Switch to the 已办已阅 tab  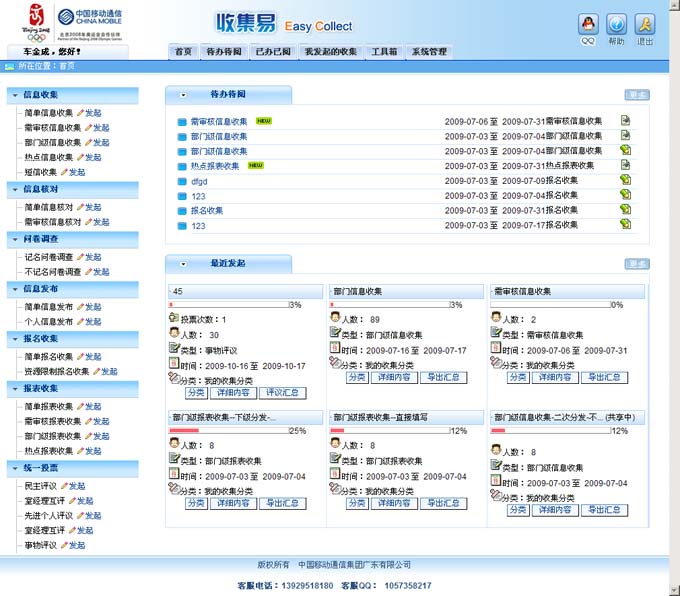point(273,52)
